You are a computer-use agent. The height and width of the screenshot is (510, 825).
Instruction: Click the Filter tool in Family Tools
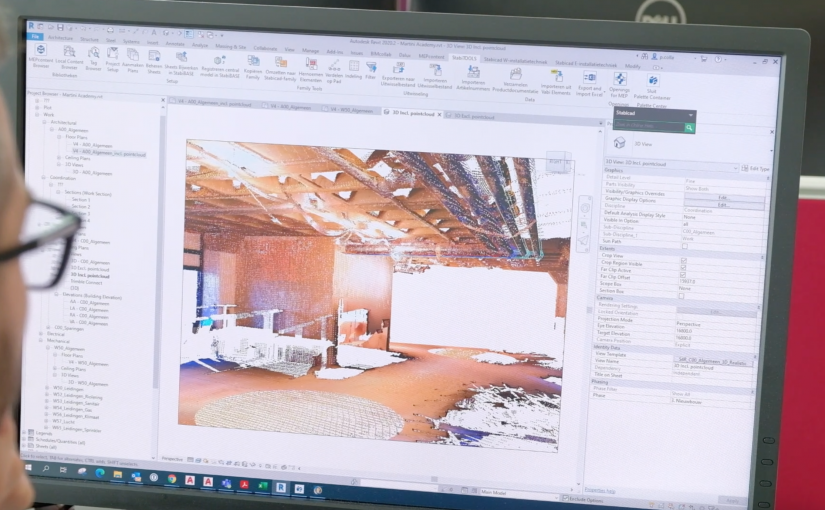[371, 71]
